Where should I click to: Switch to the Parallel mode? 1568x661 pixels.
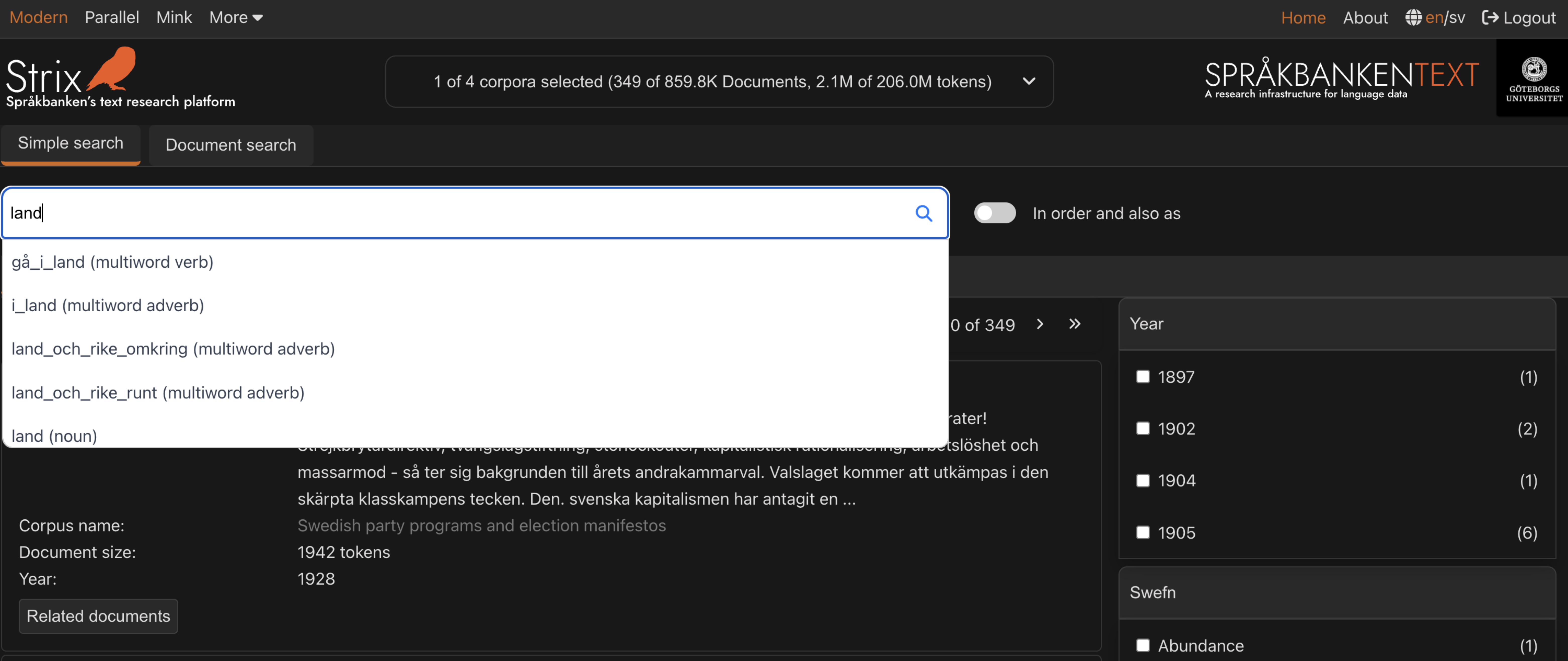(112, 18)
